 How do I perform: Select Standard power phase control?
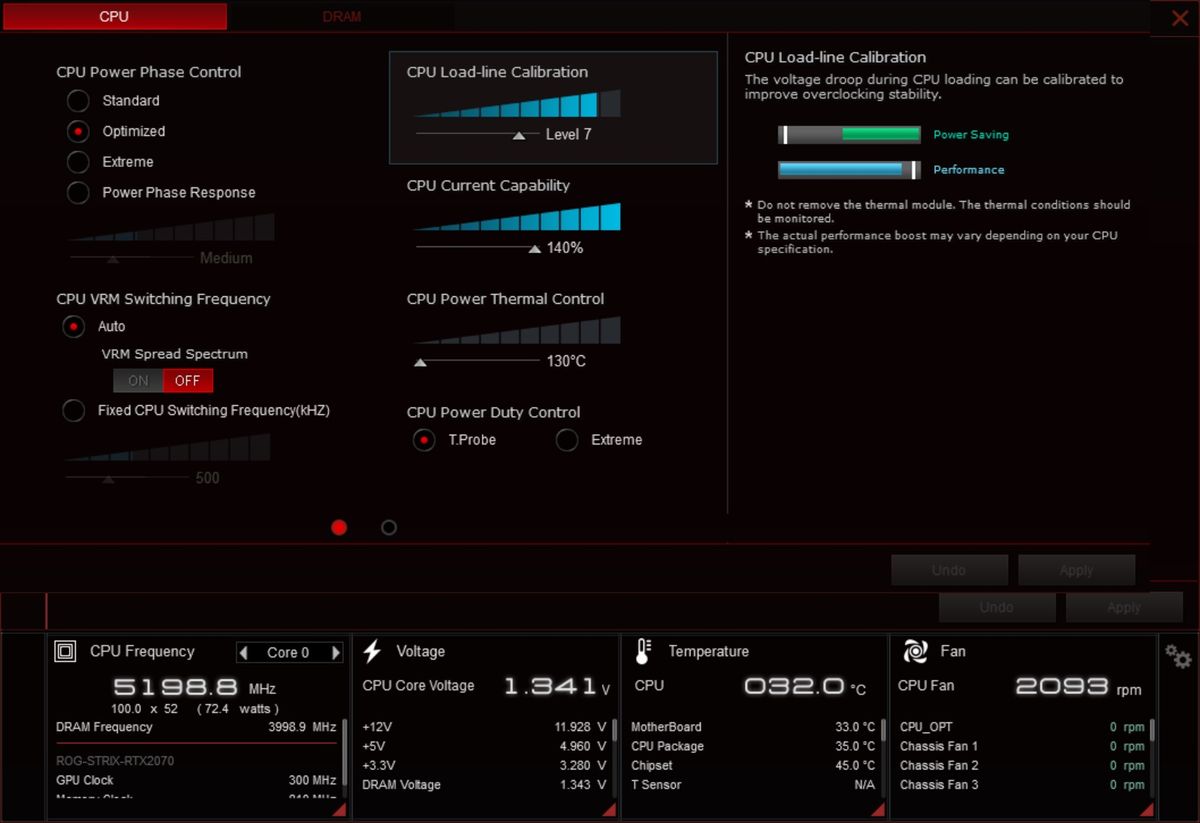(78, 101)
